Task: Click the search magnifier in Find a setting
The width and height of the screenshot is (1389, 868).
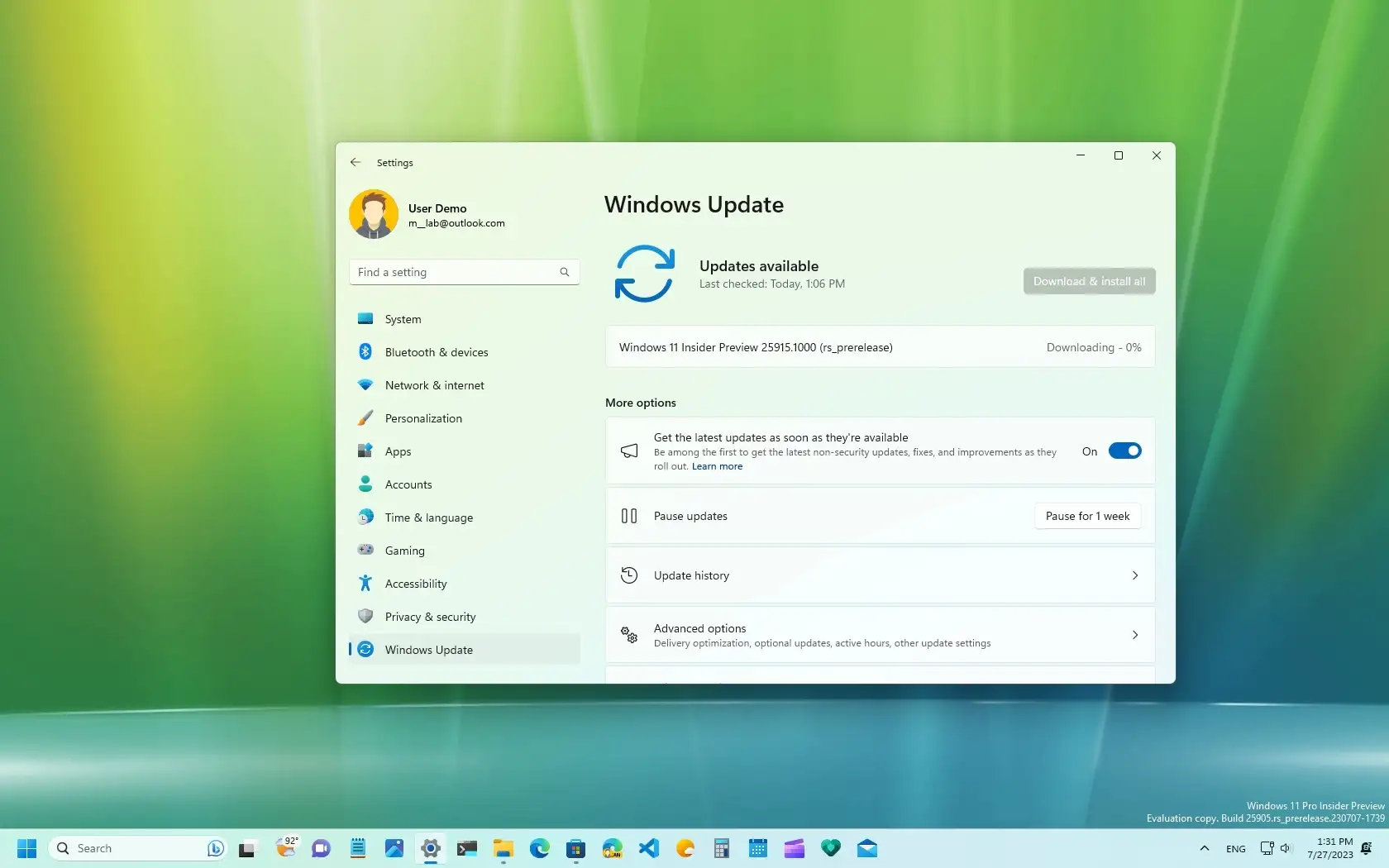Action: click(x=565, y=272)
